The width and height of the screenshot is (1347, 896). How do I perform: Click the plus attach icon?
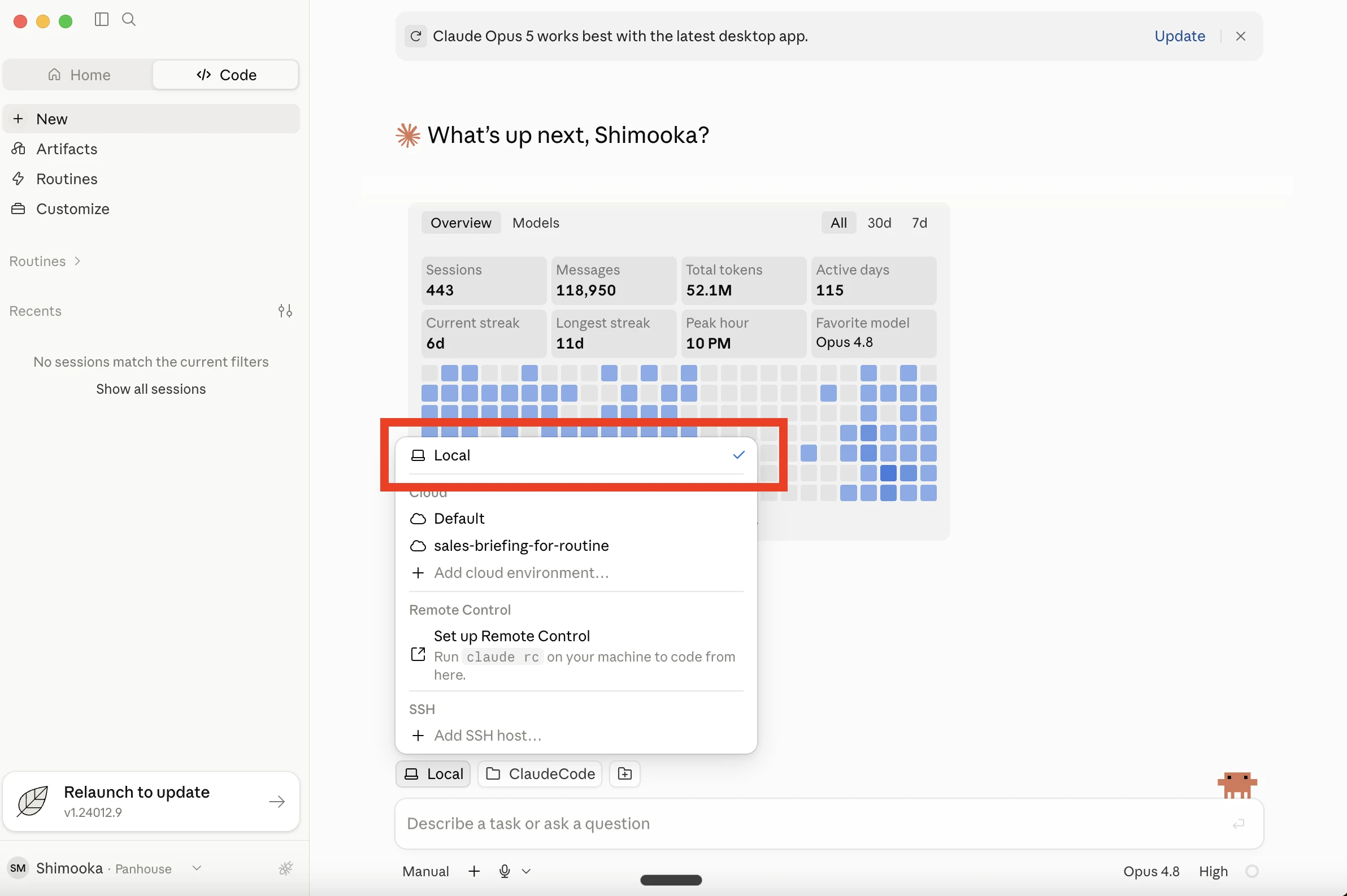(473, 872)
